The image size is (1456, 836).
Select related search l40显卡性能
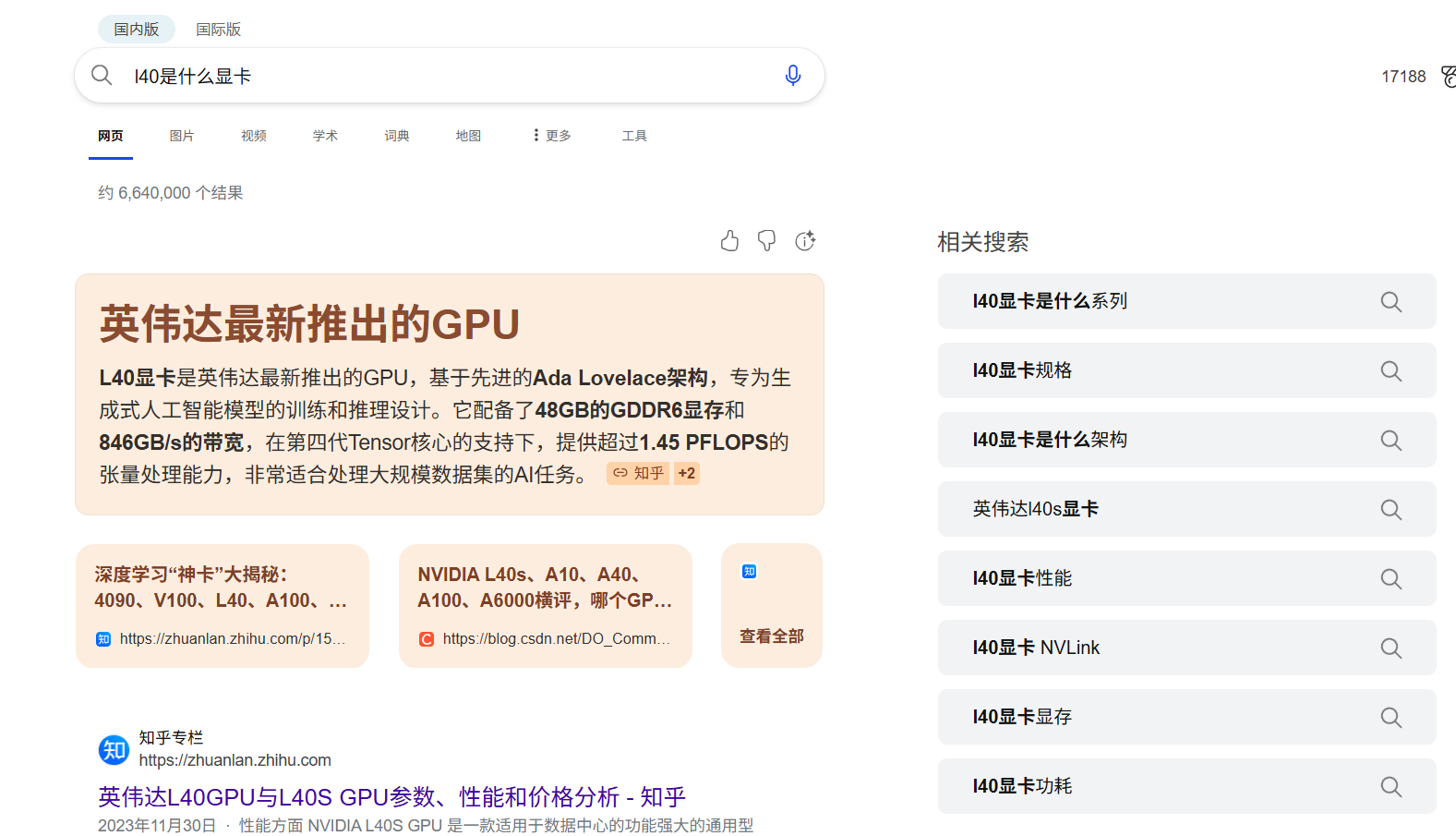click(1187, 578)
